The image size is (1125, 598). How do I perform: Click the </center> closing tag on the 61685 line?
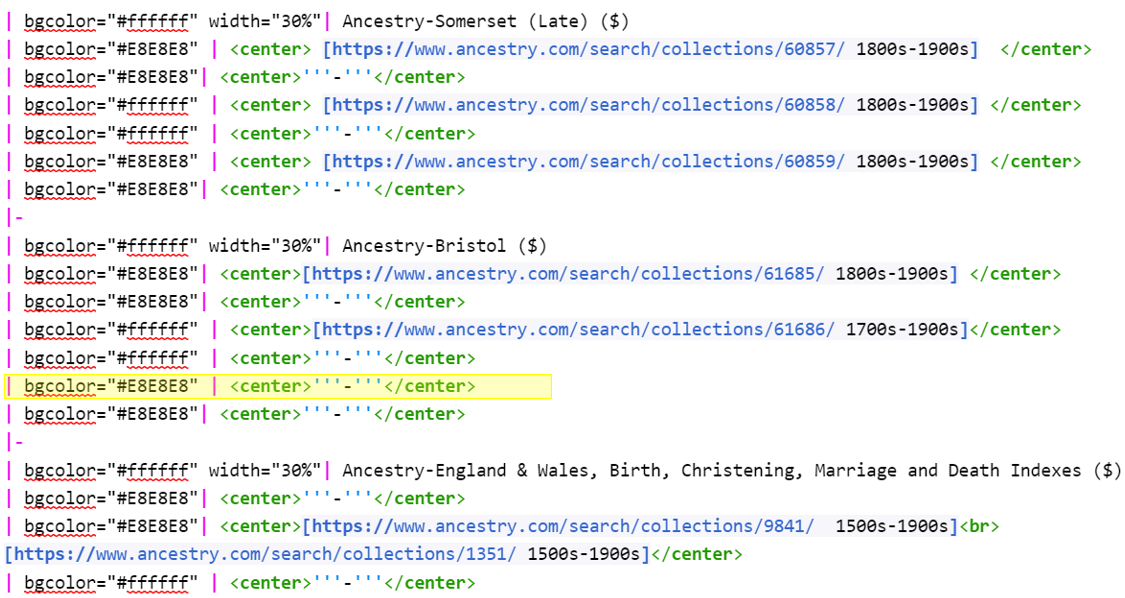(1015, 274)
